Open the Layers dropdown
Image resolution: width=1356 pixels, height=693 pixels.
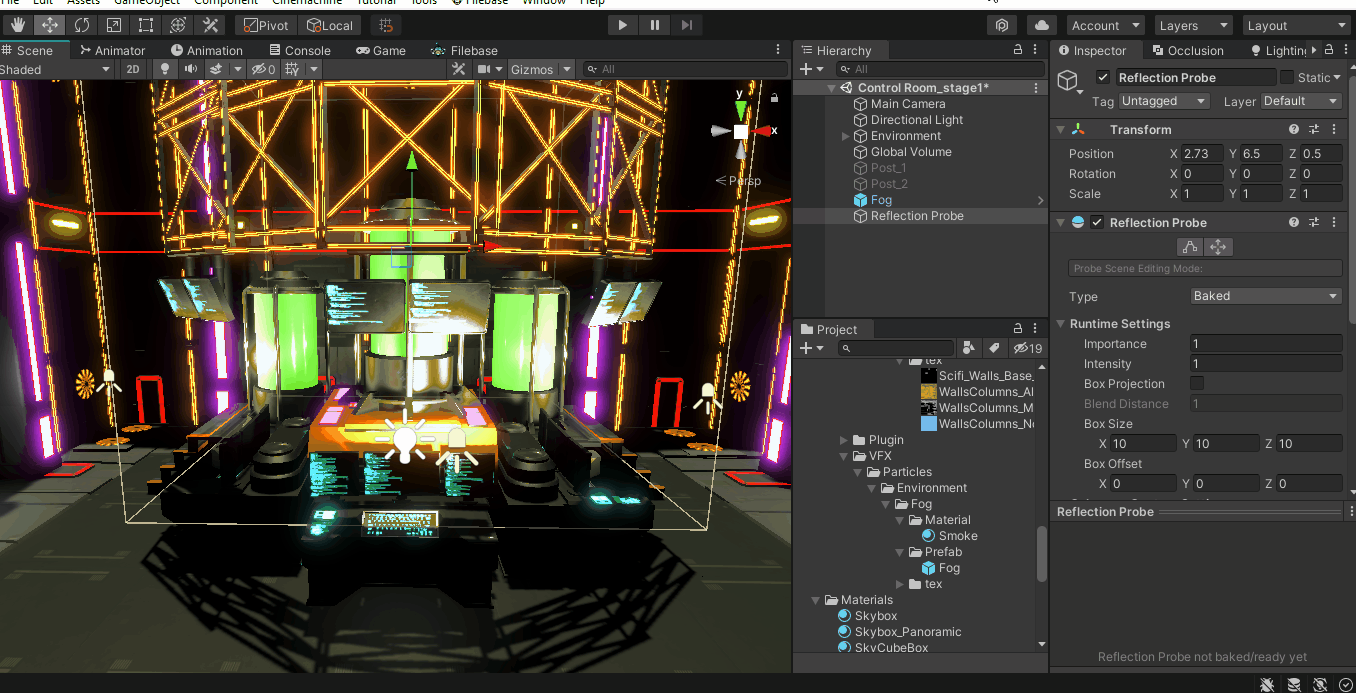point(1193,25)
